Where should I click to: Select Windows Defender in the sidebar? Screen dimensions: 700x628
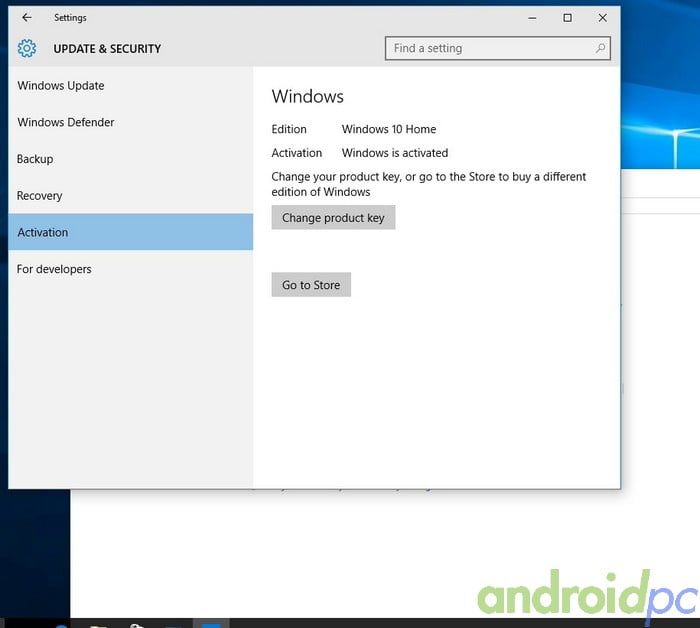click(x=66, y=123)
